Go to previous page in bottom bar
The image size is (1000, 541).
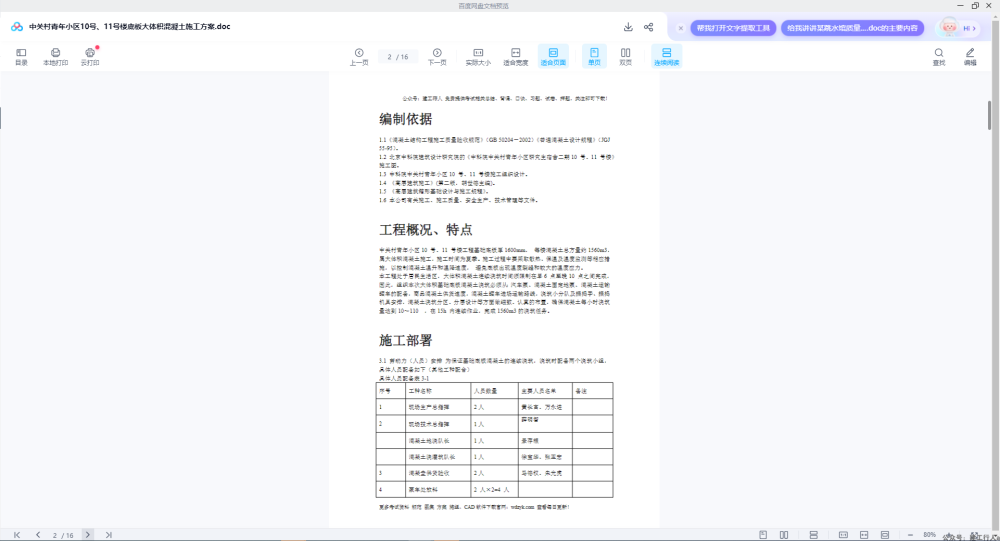[38, 535]
